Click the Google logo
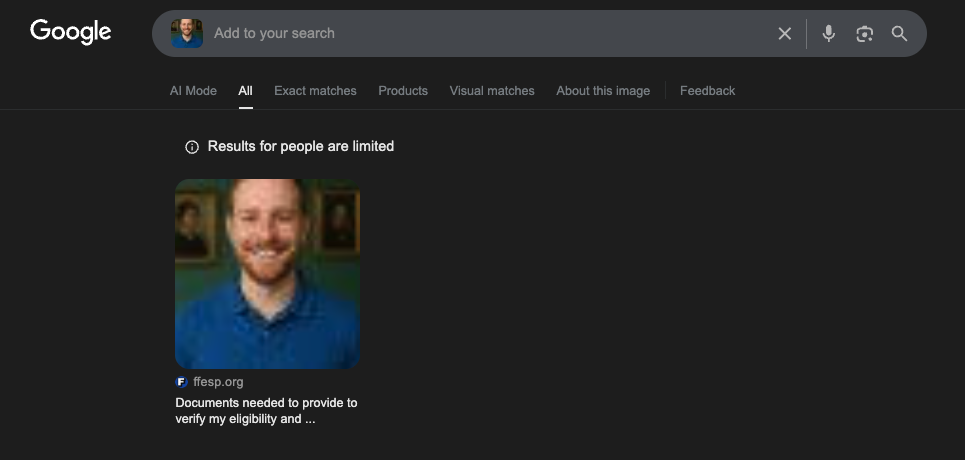965x460 pixels. coord(70,32)
